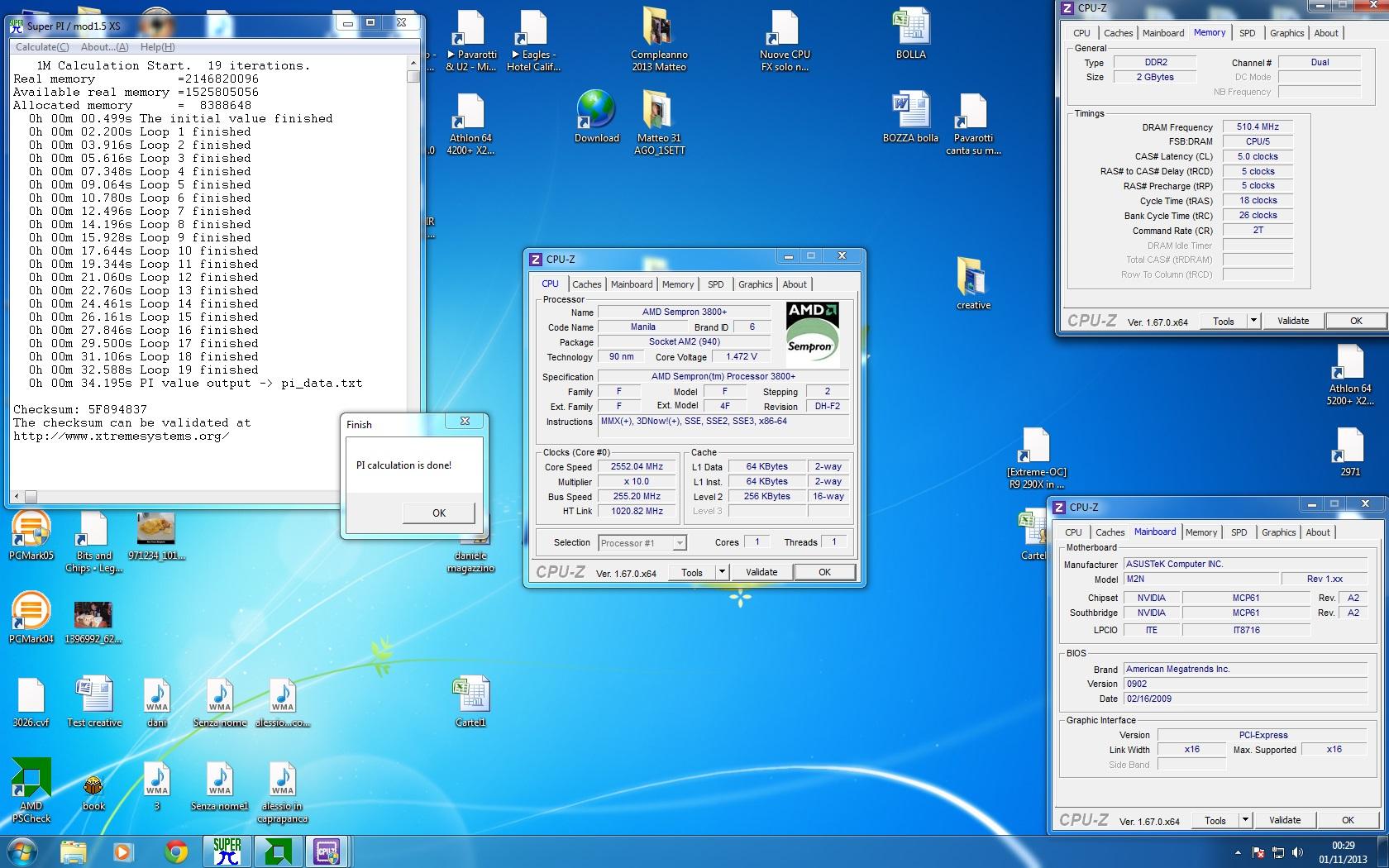1389x868 pixels.
Task: Click OK in Memory CPU-Z window
Action: point(1356,321)
